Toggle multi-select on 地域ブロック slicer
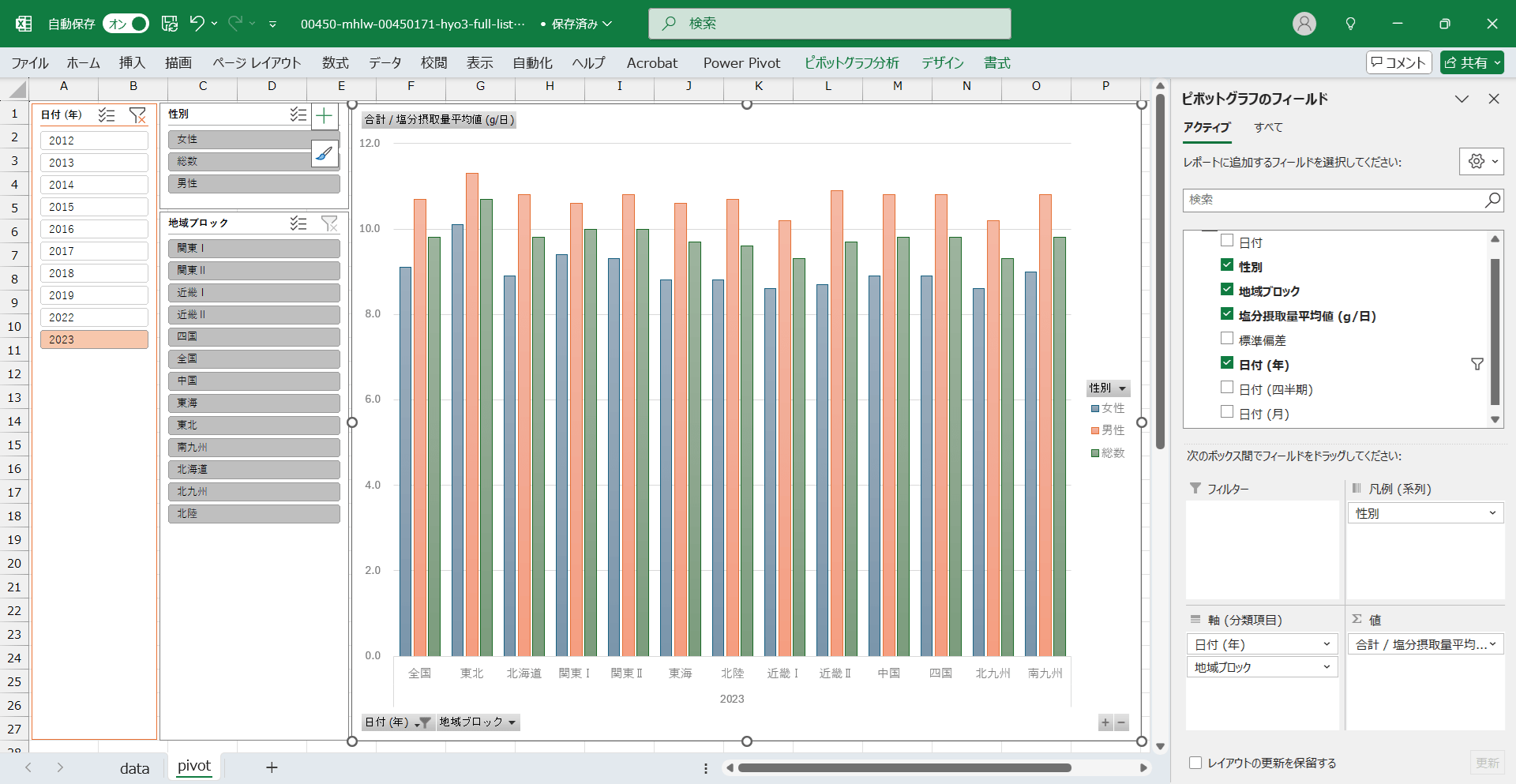Screen dimensions: 1516x784 (298, 223)
